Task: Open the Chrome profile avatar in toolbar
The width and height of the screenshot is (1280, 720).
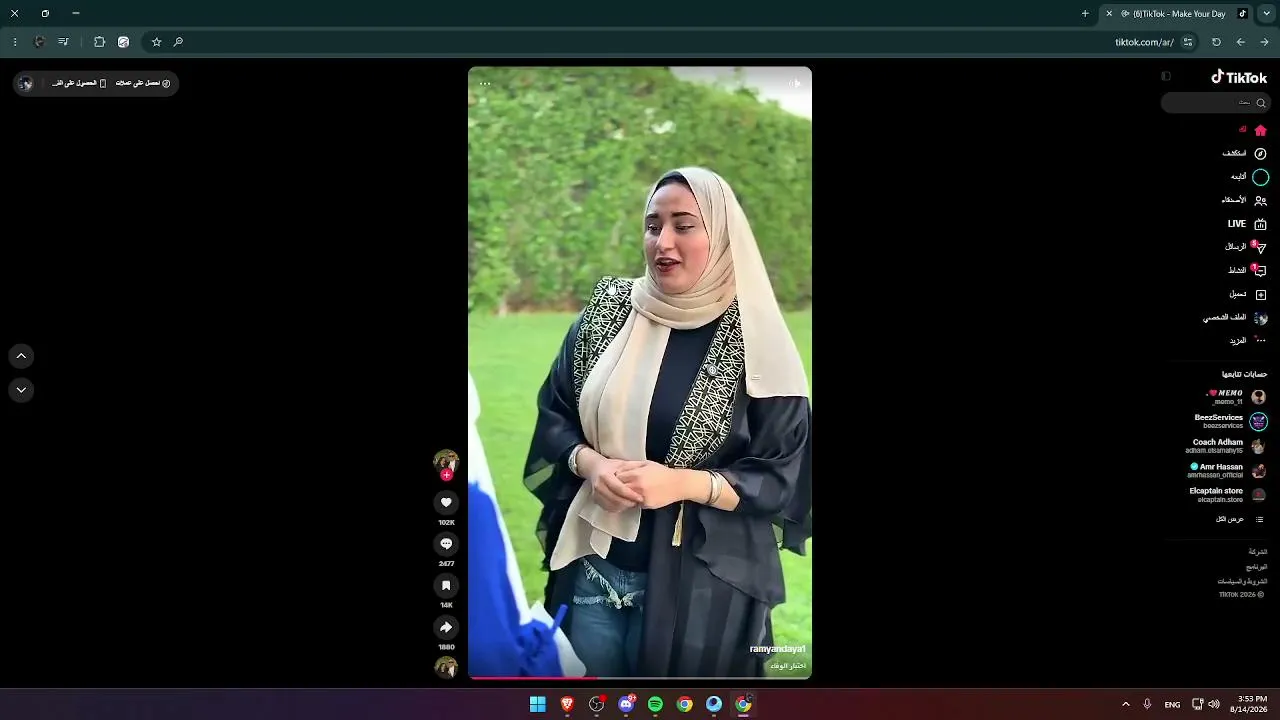Action: (x=40, y=42)
